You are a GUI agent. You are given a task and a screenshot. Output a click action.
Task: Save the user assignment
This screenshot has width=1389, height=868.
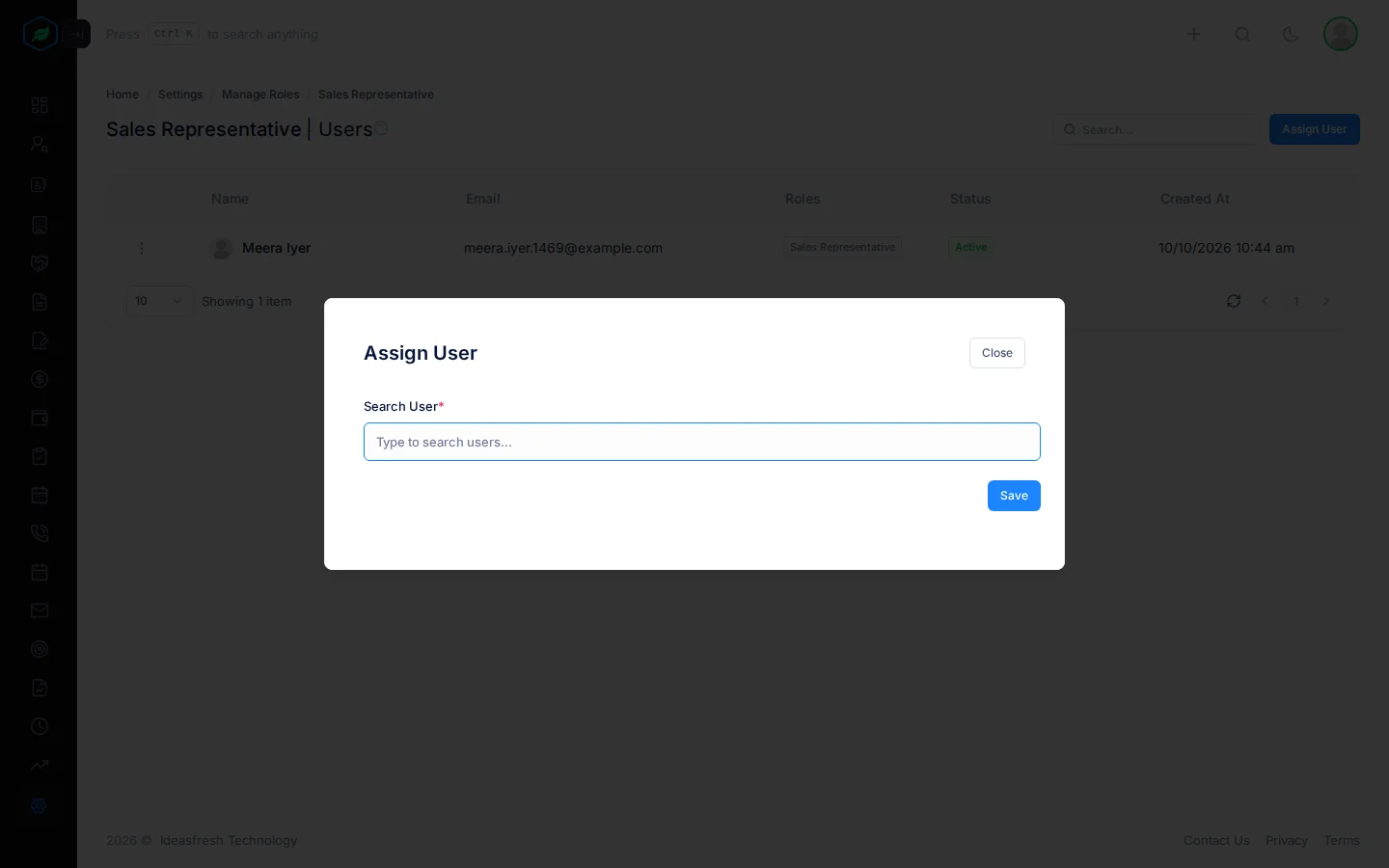(1014, 496)
